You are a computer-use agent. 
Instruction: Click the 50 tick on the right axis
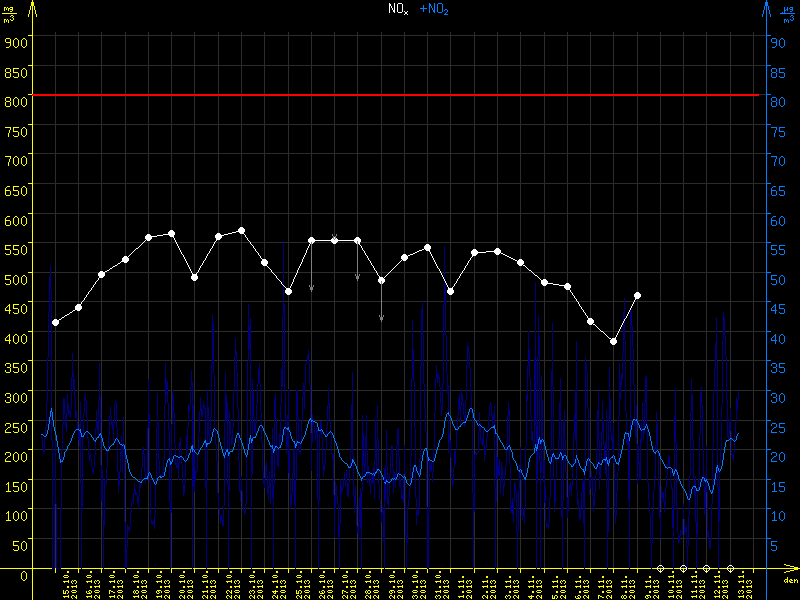click(775, 278)
